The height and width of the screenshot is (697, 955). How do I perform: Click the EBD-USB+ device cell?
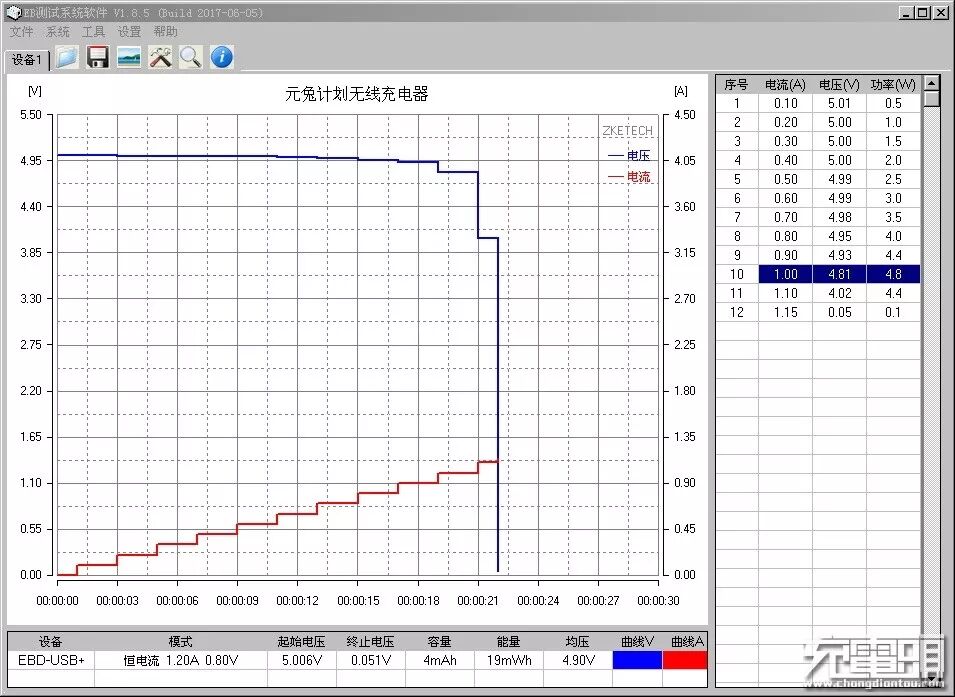[x=51, y=660]
